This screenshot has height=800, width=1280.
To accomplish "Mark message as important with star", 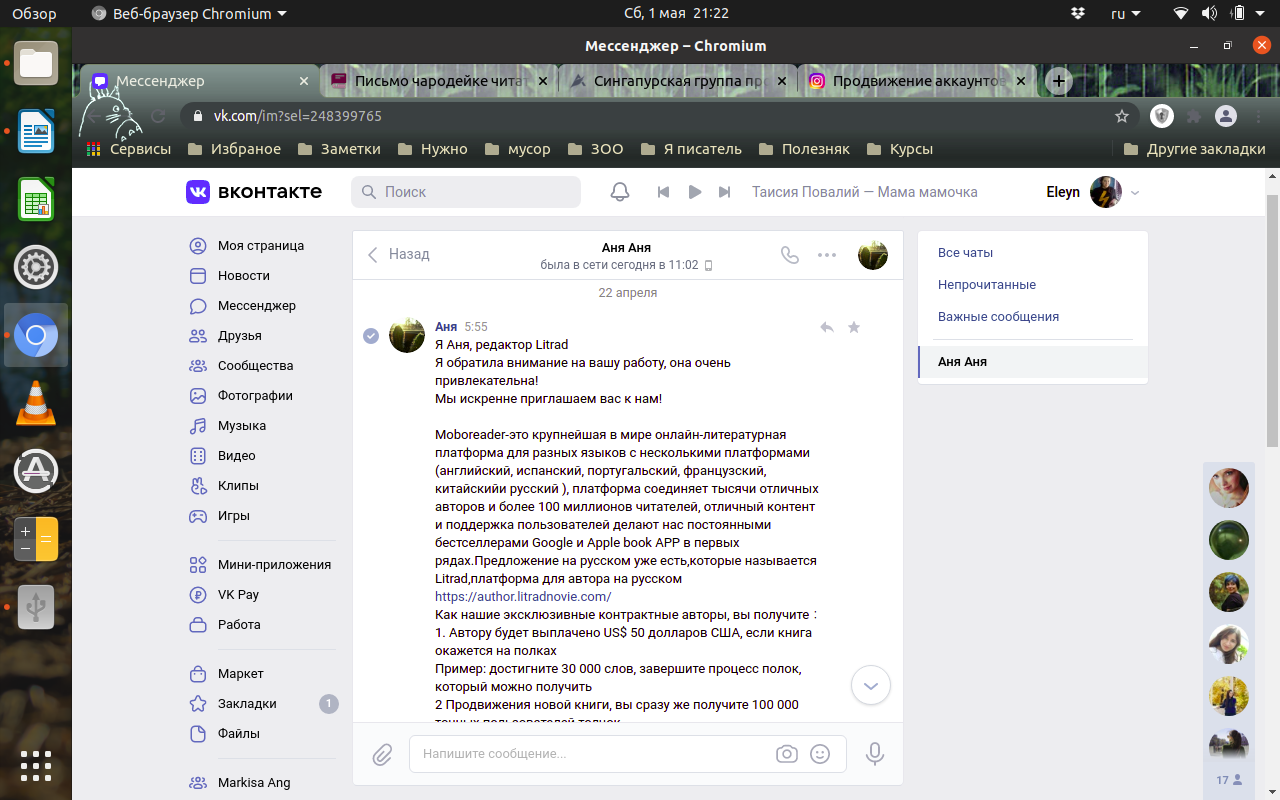I will [854, 327].
